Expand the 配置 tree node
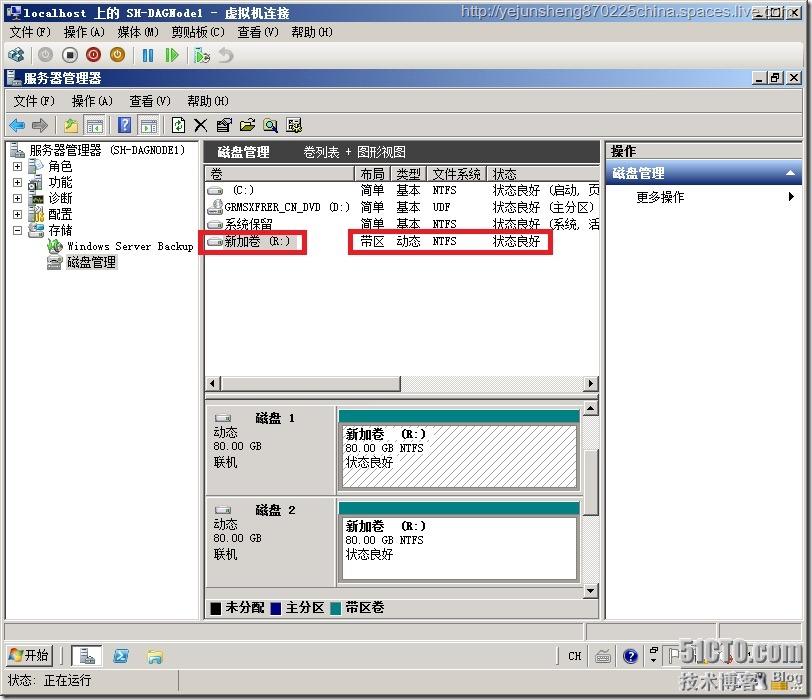Screen dimensions: 812x700 click(18, 214)
